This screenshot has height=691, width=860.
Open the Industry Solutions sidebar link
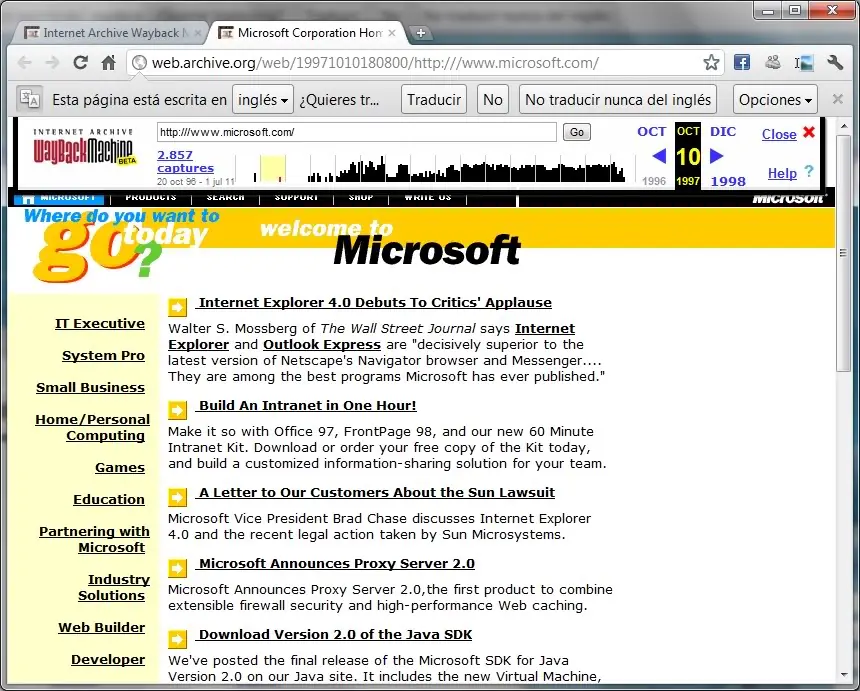114,587
